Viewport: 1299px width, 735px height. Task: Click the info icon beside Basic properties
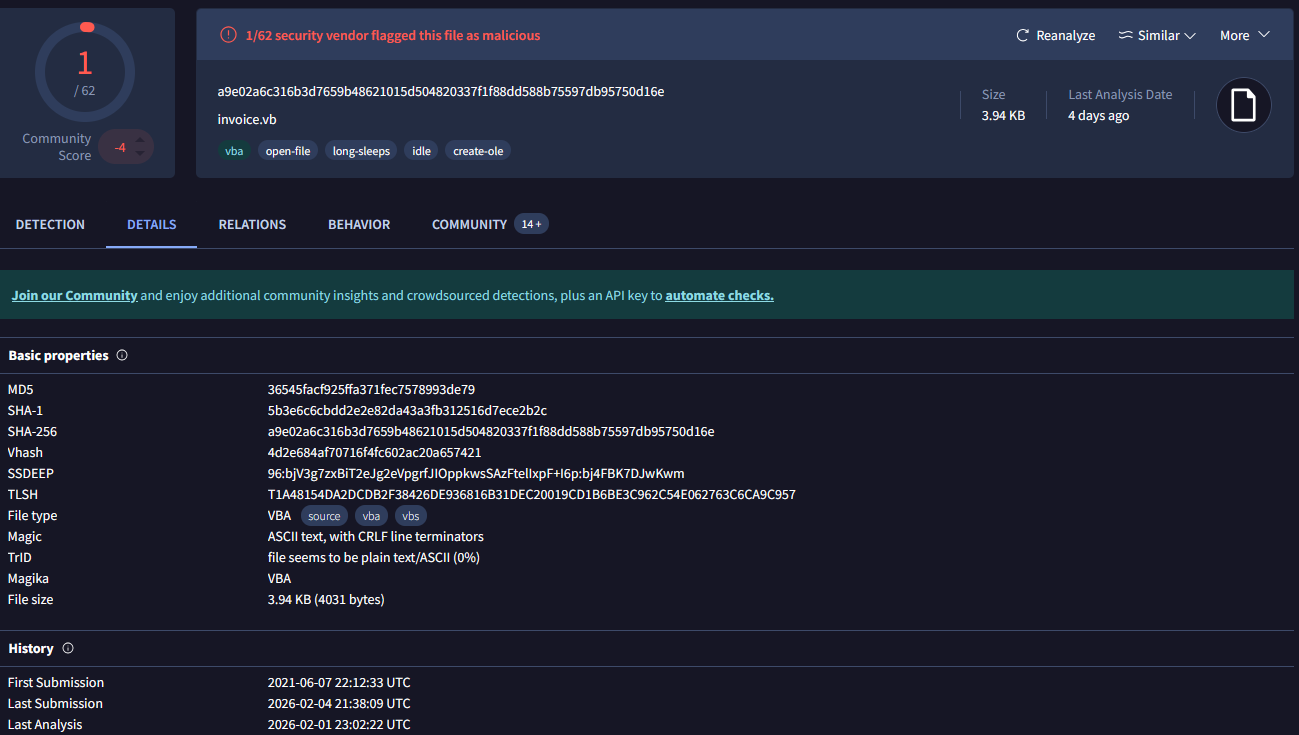122,355
